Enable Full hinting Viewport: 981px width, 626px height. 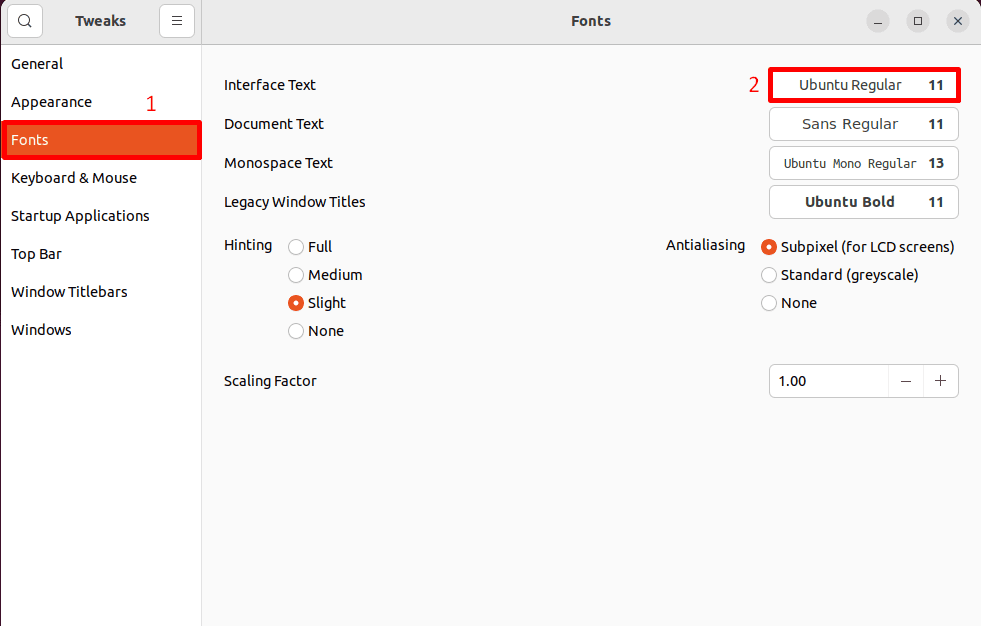point(296,246)
